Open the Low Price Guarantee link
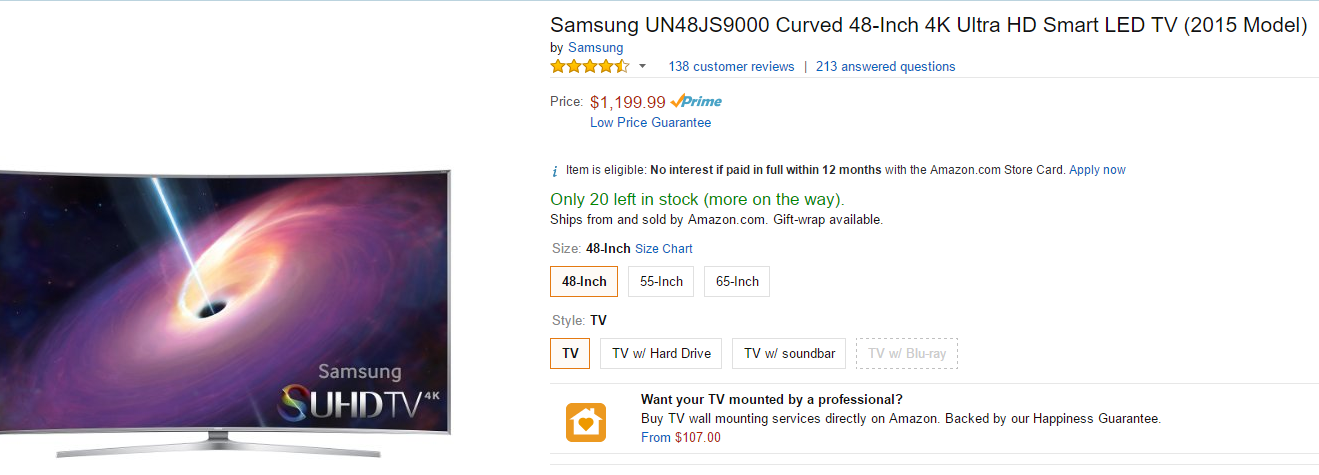This screenshot has width=1319, height=475. click(650, 123)
